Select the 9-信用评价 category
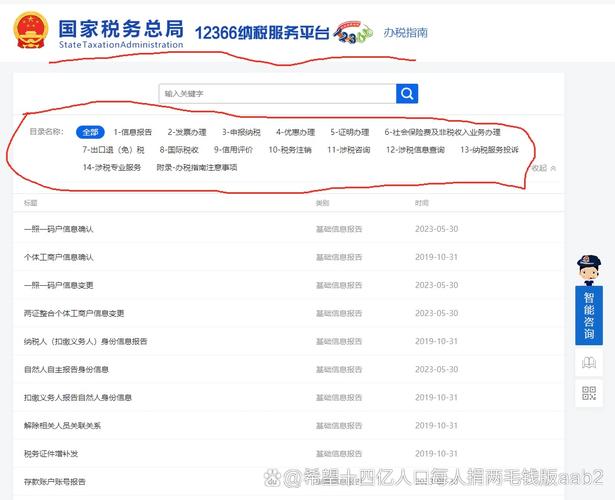Screen dimensions: 615x500 click(233, 150)
